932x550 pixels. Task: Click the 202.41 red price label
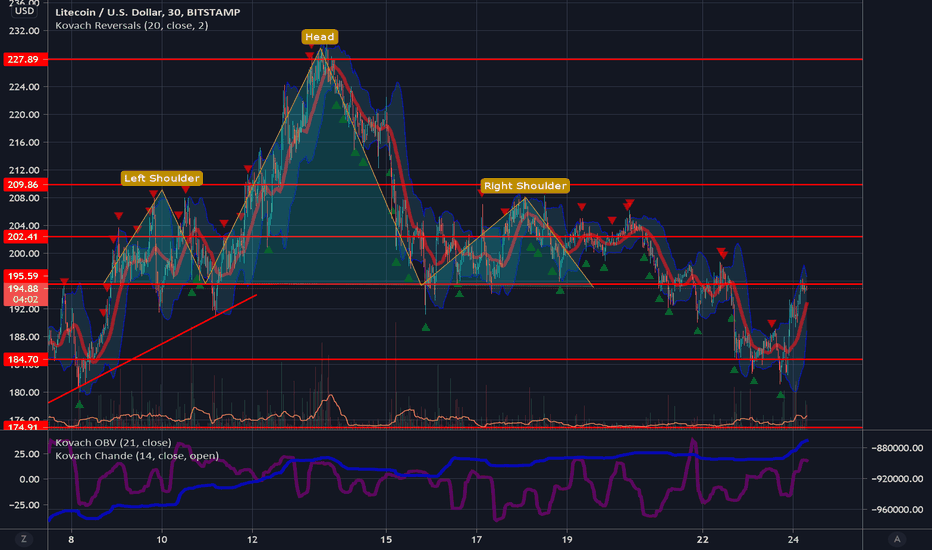(23, 237)
